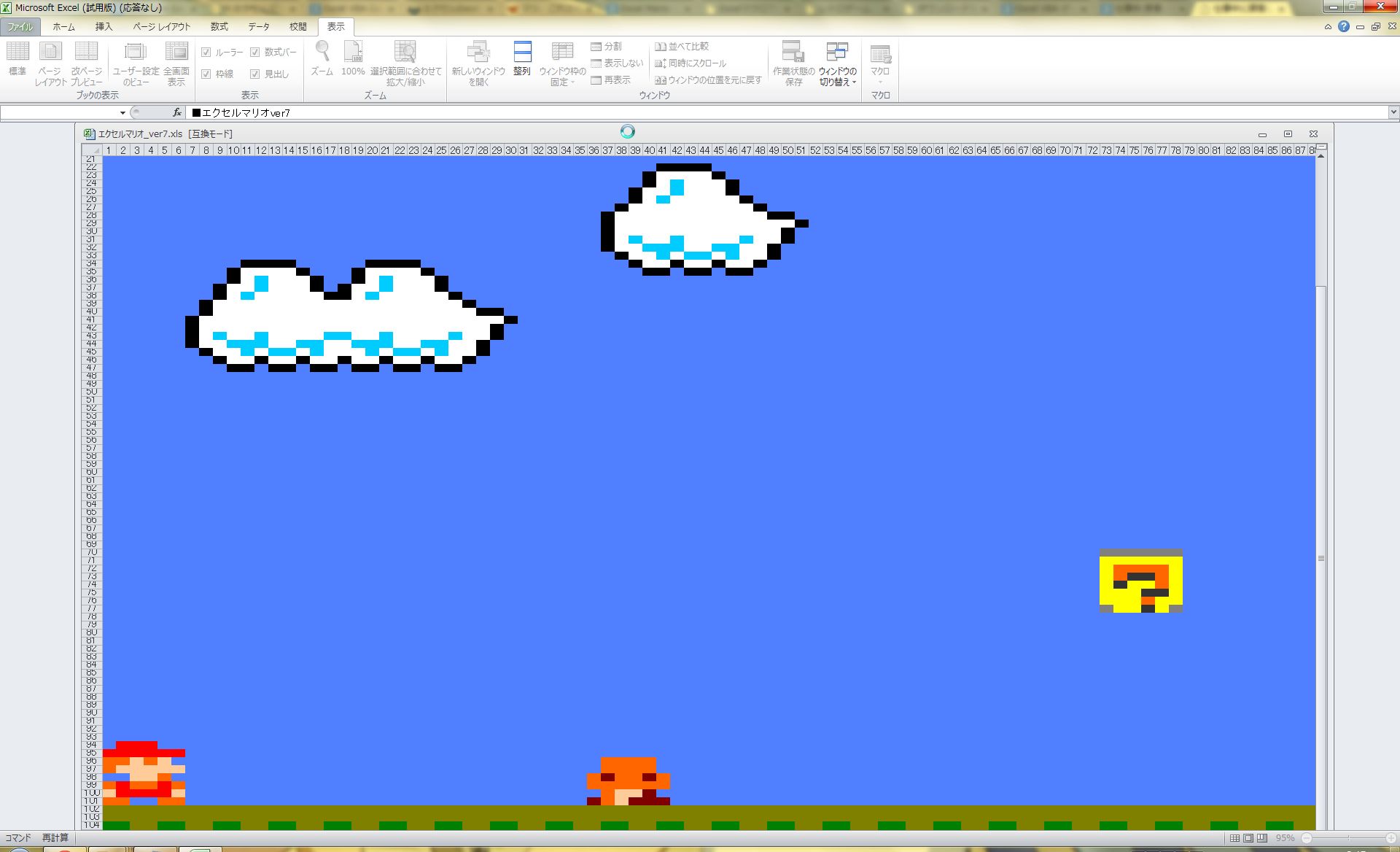This screenshot has width=1400, height=852.
Task: Click the Name Box field
Action: 58,112
